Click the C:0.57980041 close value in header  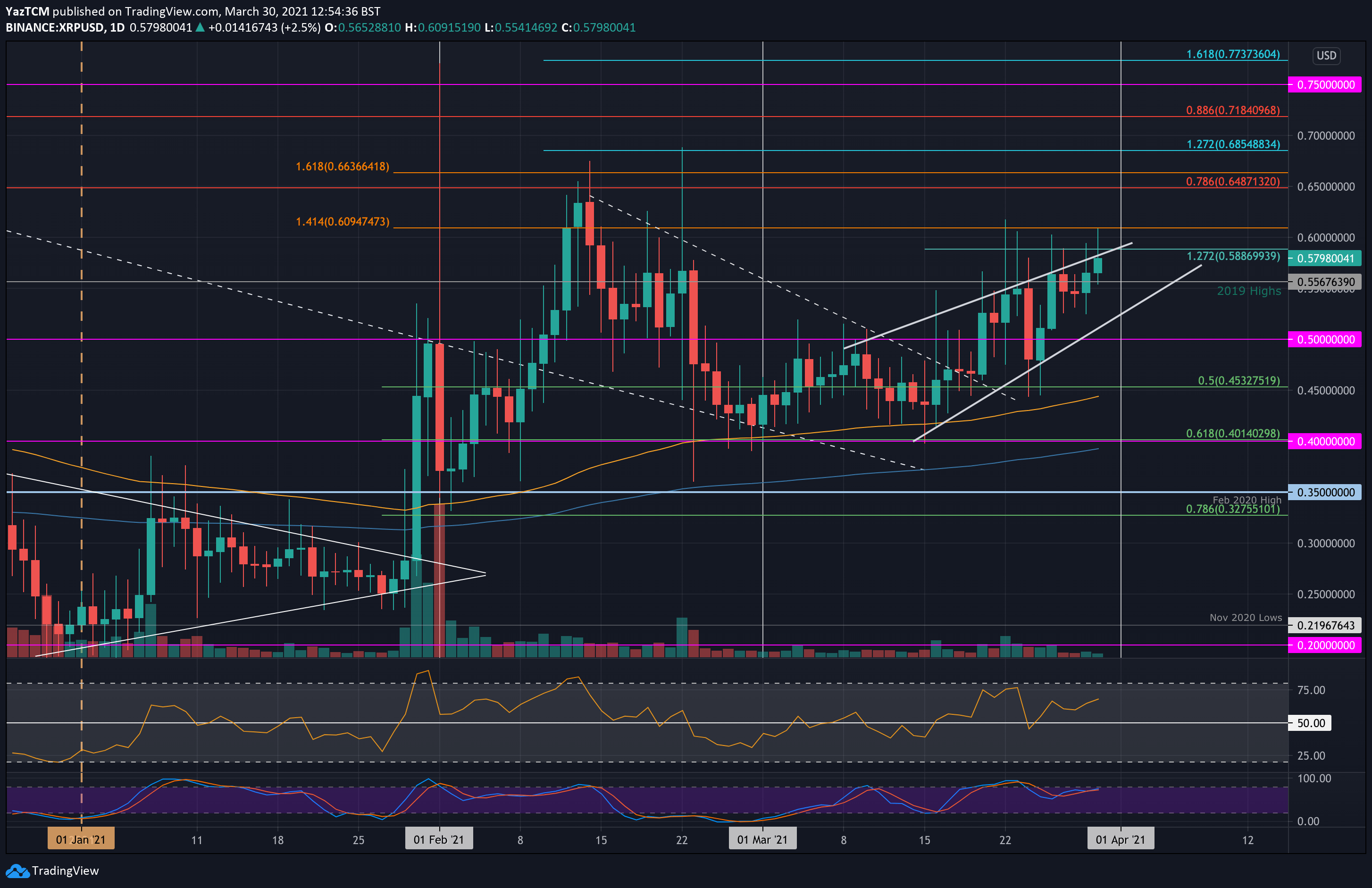[x=598, y=28]
